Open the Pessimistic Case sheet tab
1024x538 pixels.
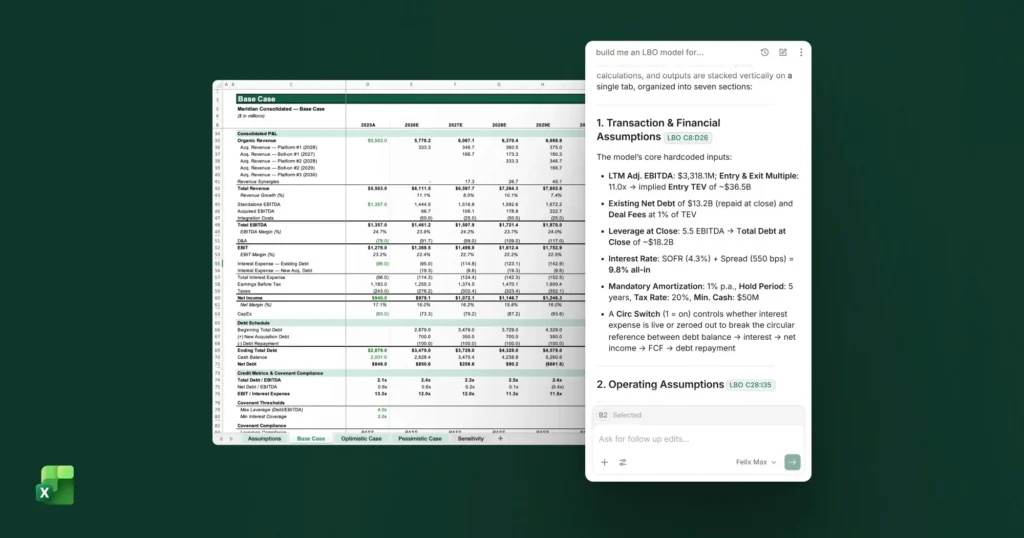click(420, 439)
